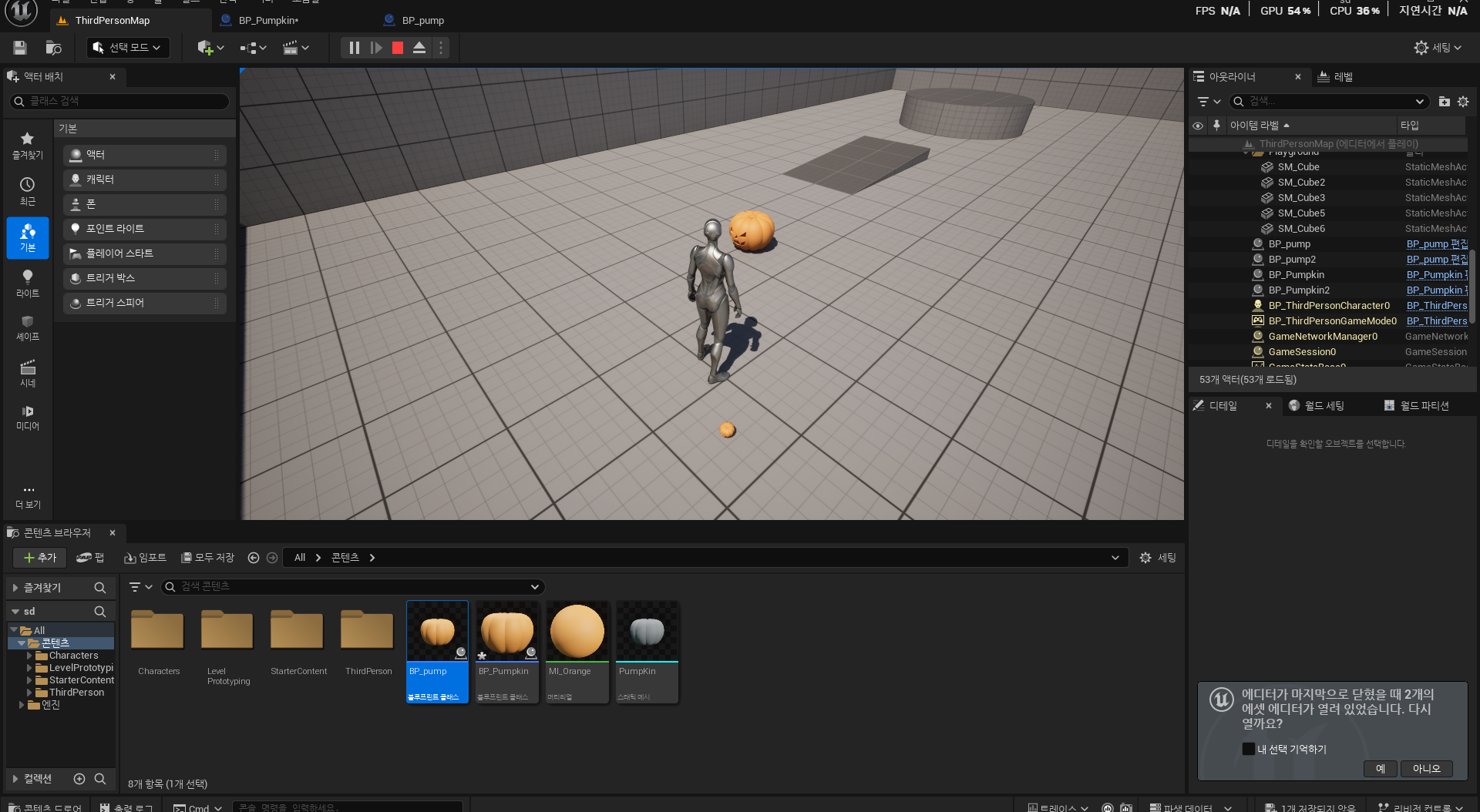Click the Import (임포트) button
Screen dimensions: 1480x812
(x=145, y=558)
